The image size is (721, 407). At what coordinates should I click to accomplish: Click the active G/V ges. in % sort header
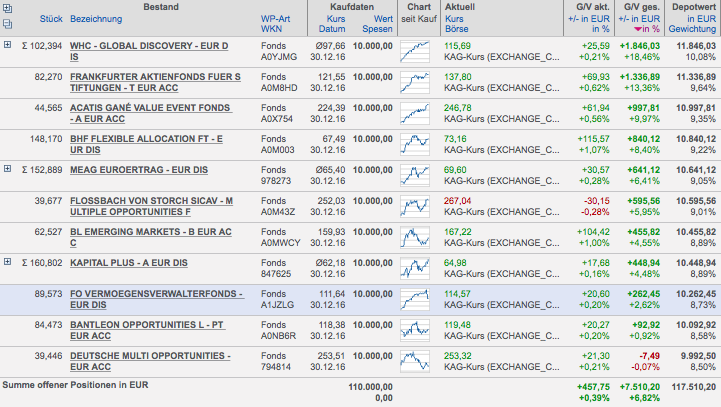coord(647,29)
